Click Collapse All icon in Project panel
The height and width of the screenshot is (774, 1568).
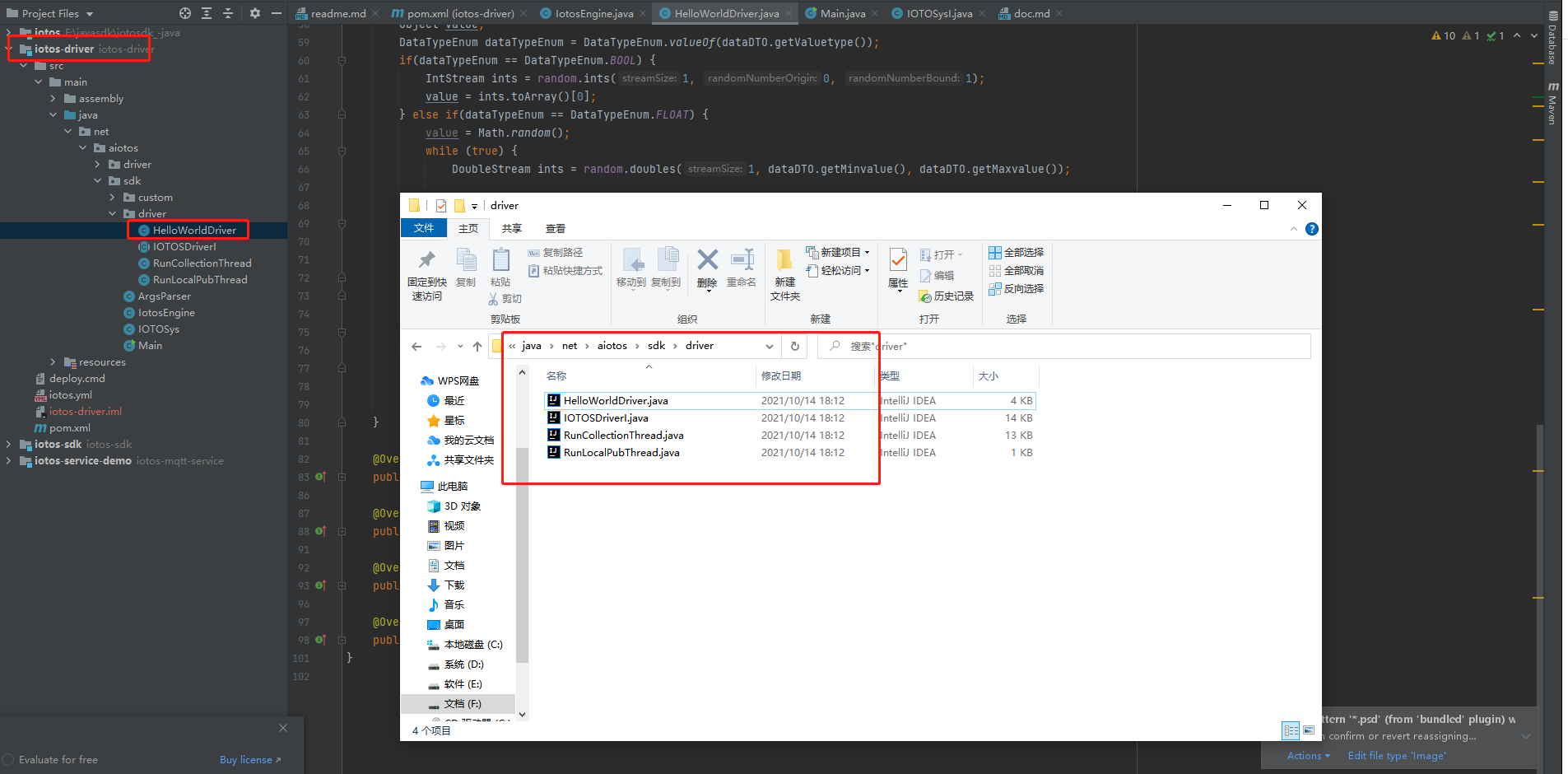pyautogui.click(x=228, y=13)
